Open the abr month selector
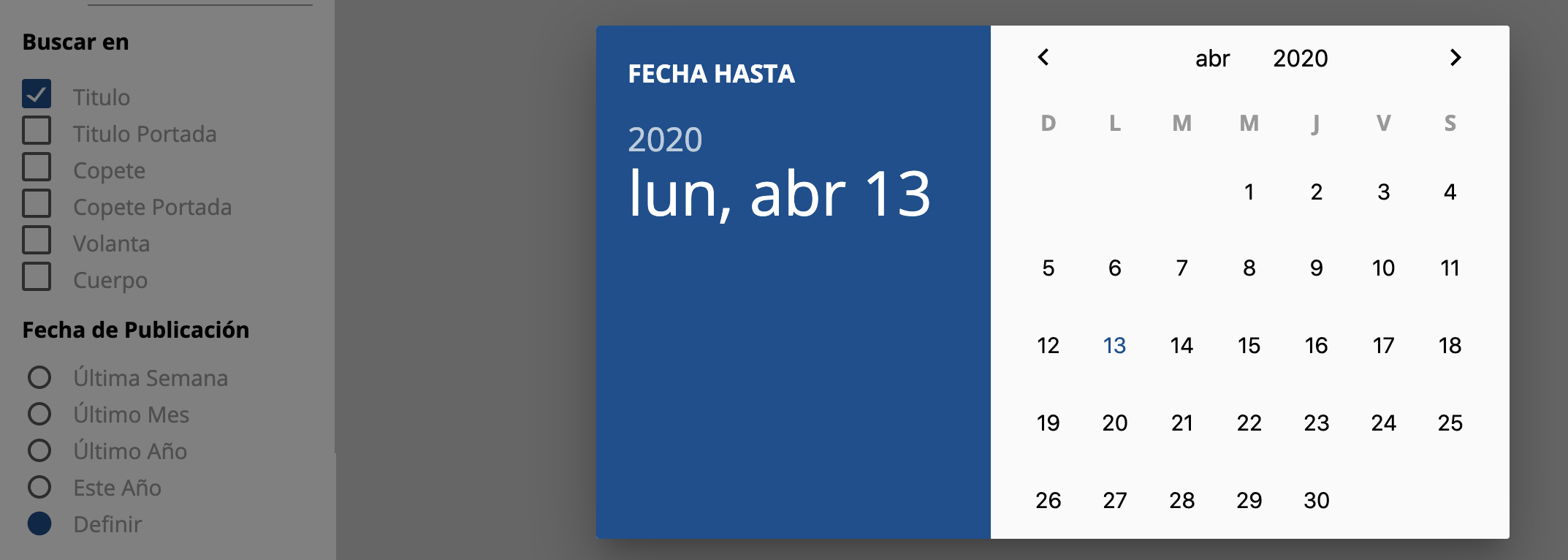 click(1212, 58)
